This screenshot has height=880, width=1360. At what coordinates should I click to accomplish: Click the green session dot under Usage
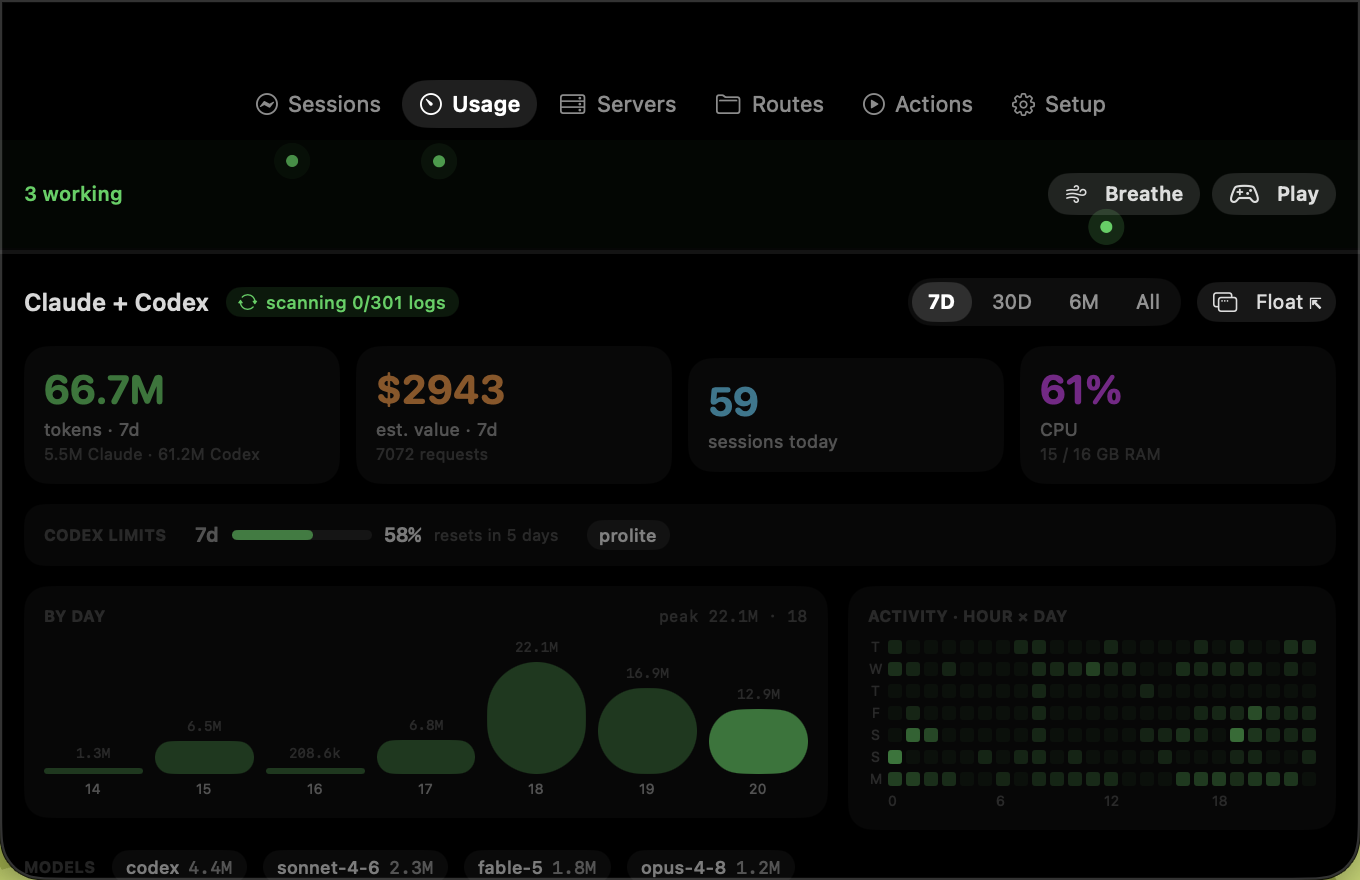[439, 161]
